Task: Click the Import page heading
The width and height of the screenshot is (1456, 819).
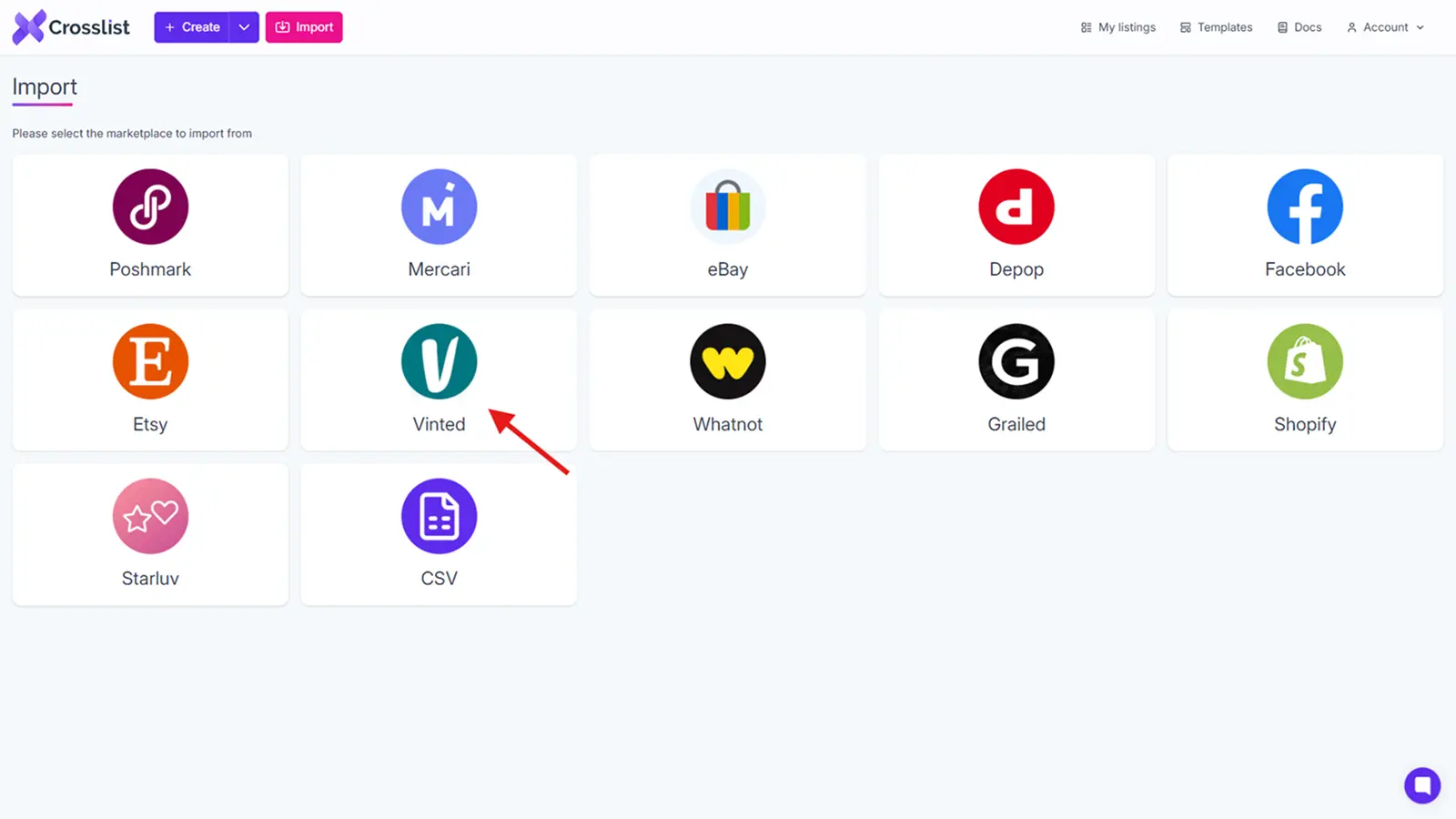Action: (45, 86)
